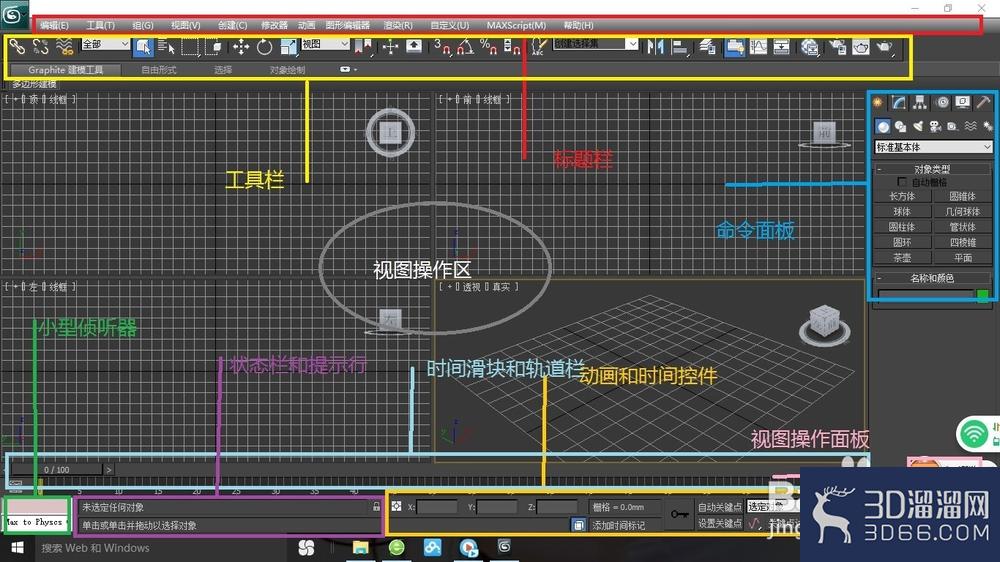
Task: Open the 全部 selection filter dropdown
Action: pos(105,44)
